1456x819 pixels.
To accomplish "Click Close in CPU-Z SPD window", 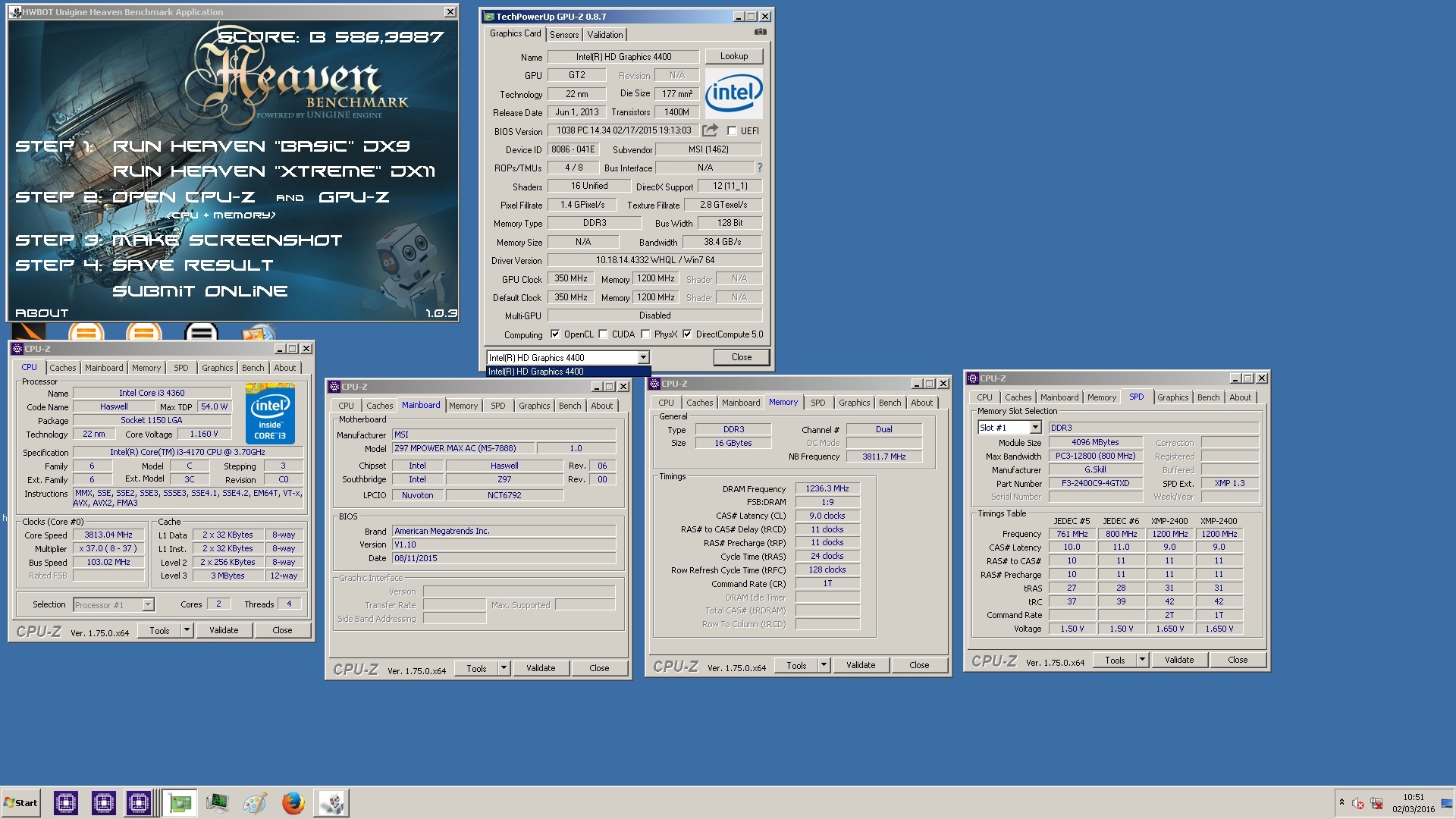I will click(x=1238, y=660).
